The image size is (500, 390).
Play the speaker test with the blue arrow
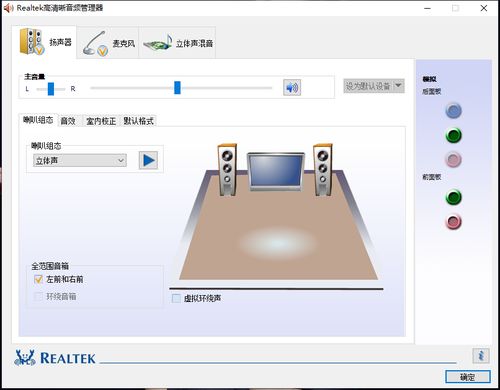click(x=148, y=160)
